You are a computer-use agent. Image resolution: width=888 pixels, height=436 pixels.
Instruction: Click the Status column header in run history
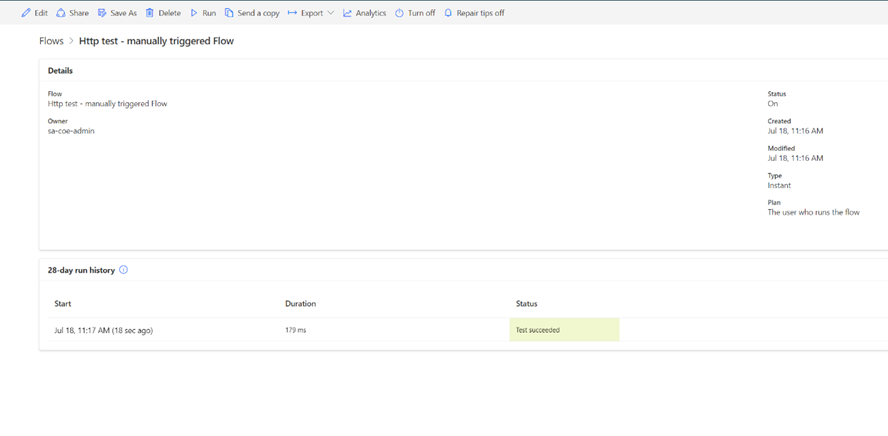coord(526,303)
